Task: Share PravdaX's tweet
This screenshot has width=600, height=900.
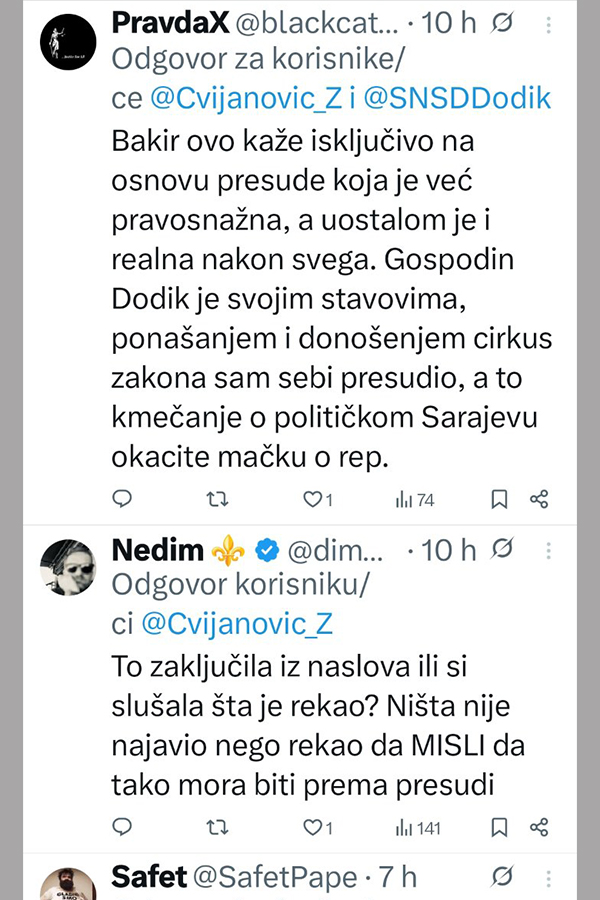Action: (x=538, y=499)
